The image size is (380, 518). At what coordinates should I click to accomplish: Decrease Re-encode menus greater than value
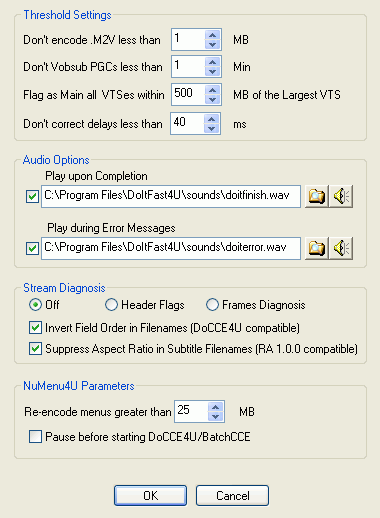point(215,416)
